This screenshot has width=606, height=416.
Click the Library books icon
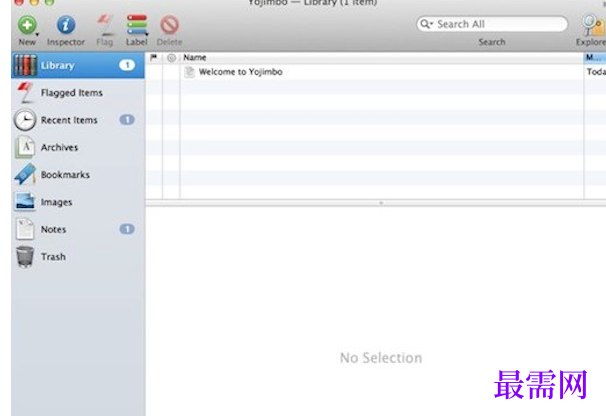click(x=25, y=65)
